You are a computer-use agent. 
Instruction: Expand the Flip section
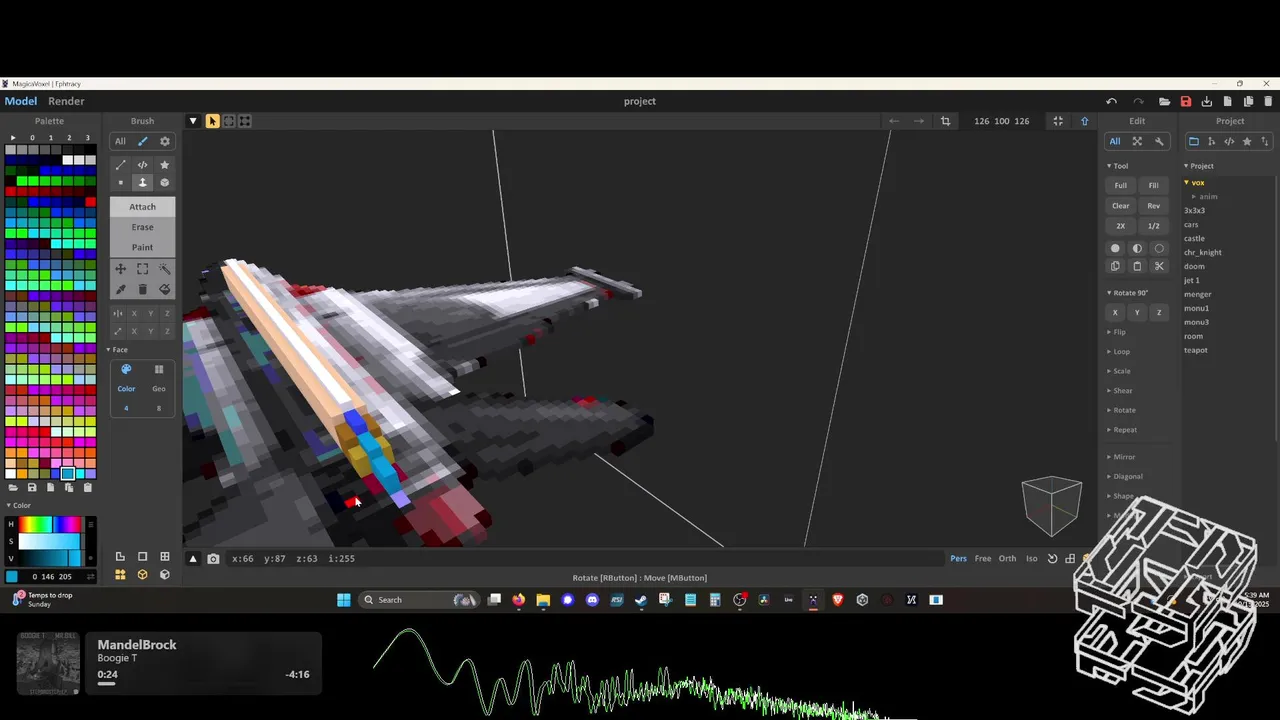pyautogui.click(x=1116, y=332)
